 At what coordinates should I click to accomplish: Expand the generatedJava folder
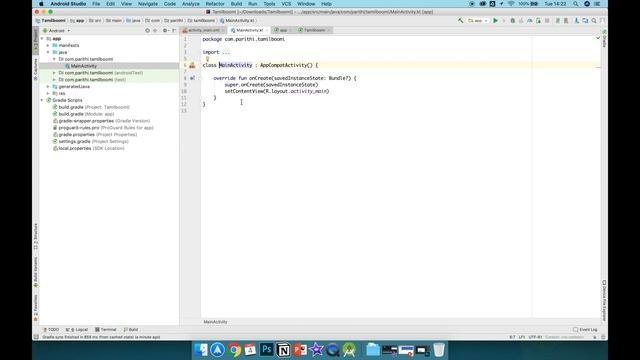click(x=48, y=87)
